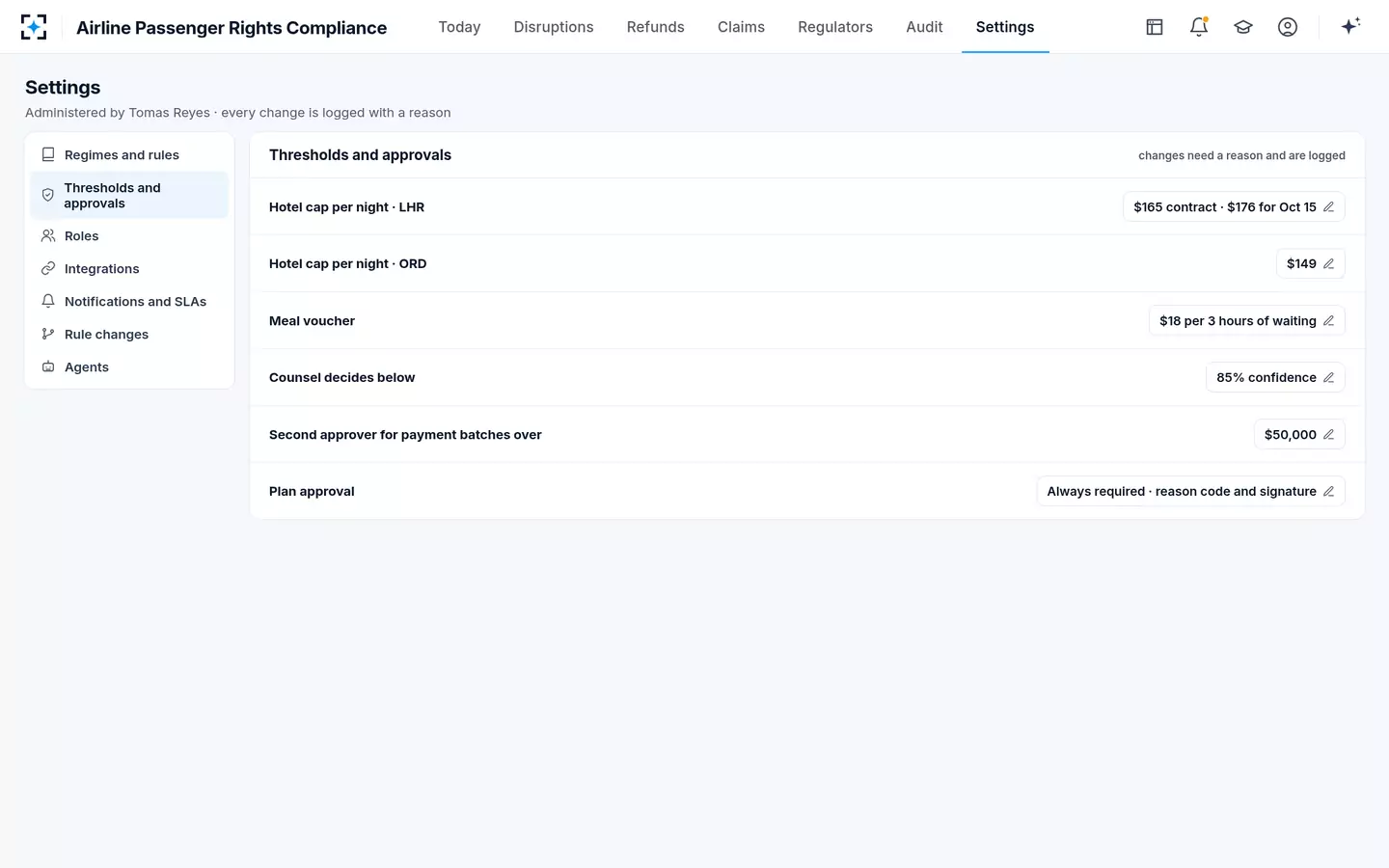Open the Claims tab
Image resolution: width=1389 pixels, height=868 pixels.
741,27
